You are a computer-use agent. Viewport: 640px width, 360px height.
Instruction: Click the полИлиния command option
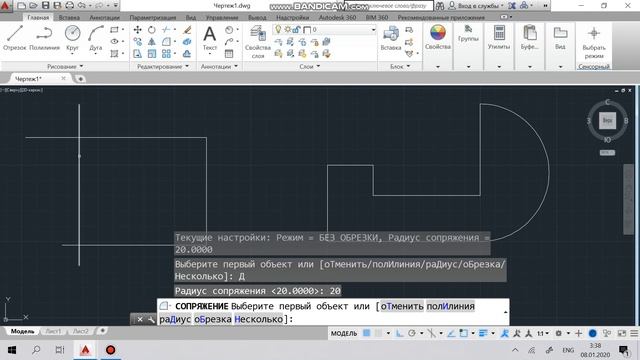click(x=451, y=306)
